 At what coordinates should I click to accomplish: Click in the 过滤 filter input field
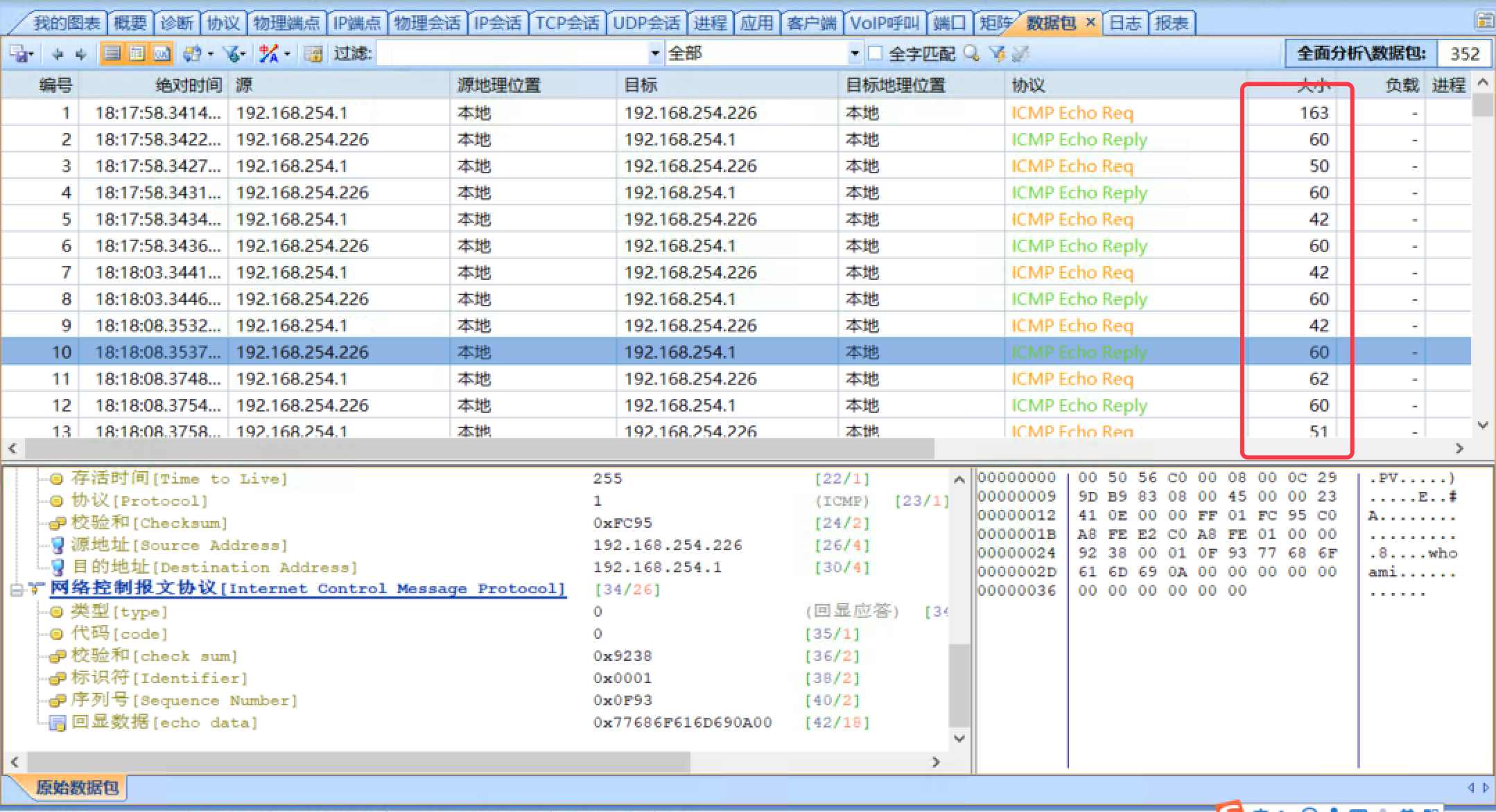click(513, 53)
